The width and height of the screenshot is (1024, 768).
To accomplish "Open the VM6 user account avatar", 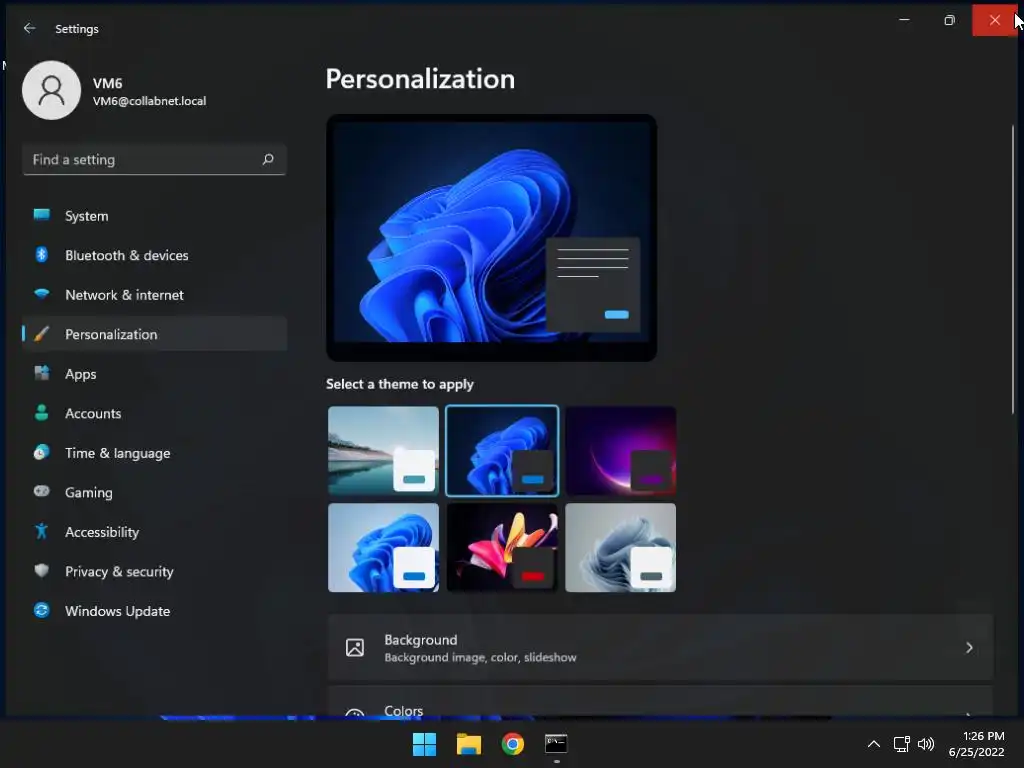I will point(51,90).
